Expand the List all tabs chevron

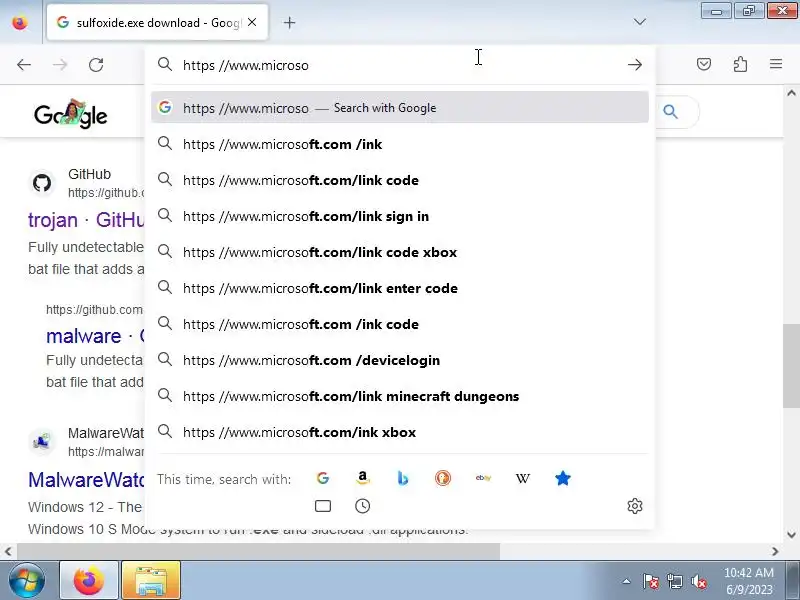pyautogui.click(x=639, y=22)
